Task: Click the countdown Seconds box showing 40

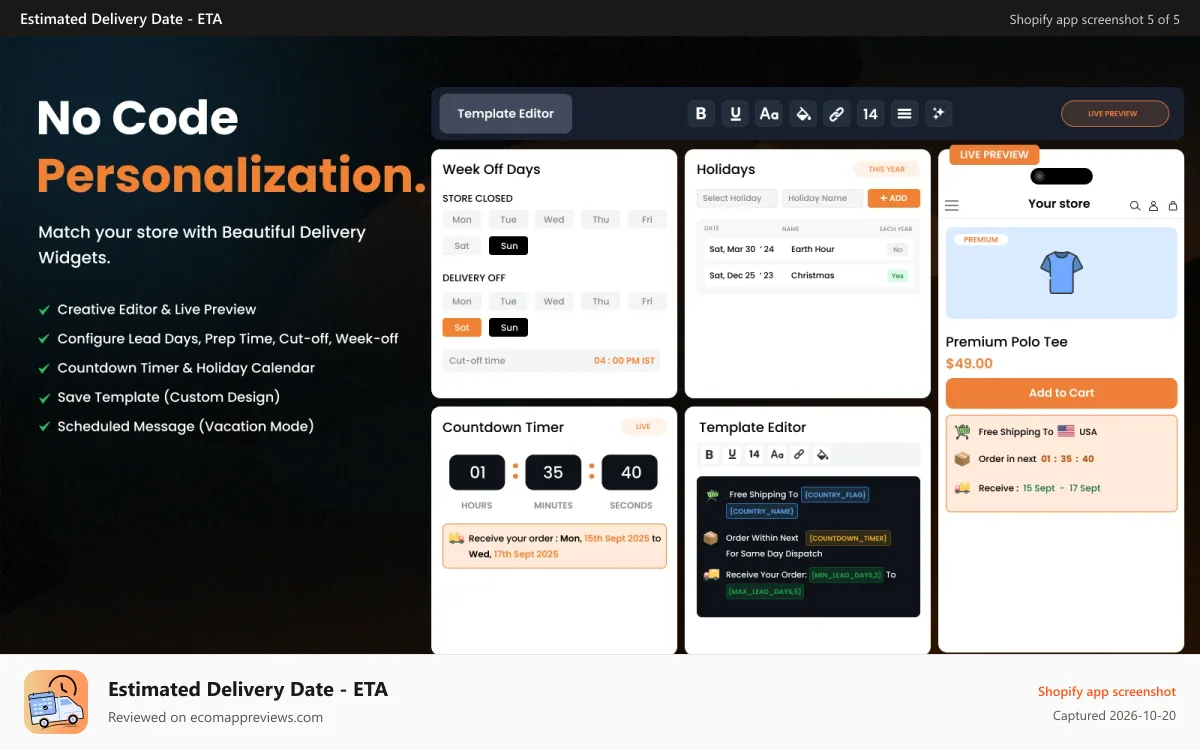Action: (x=631, y=472)
